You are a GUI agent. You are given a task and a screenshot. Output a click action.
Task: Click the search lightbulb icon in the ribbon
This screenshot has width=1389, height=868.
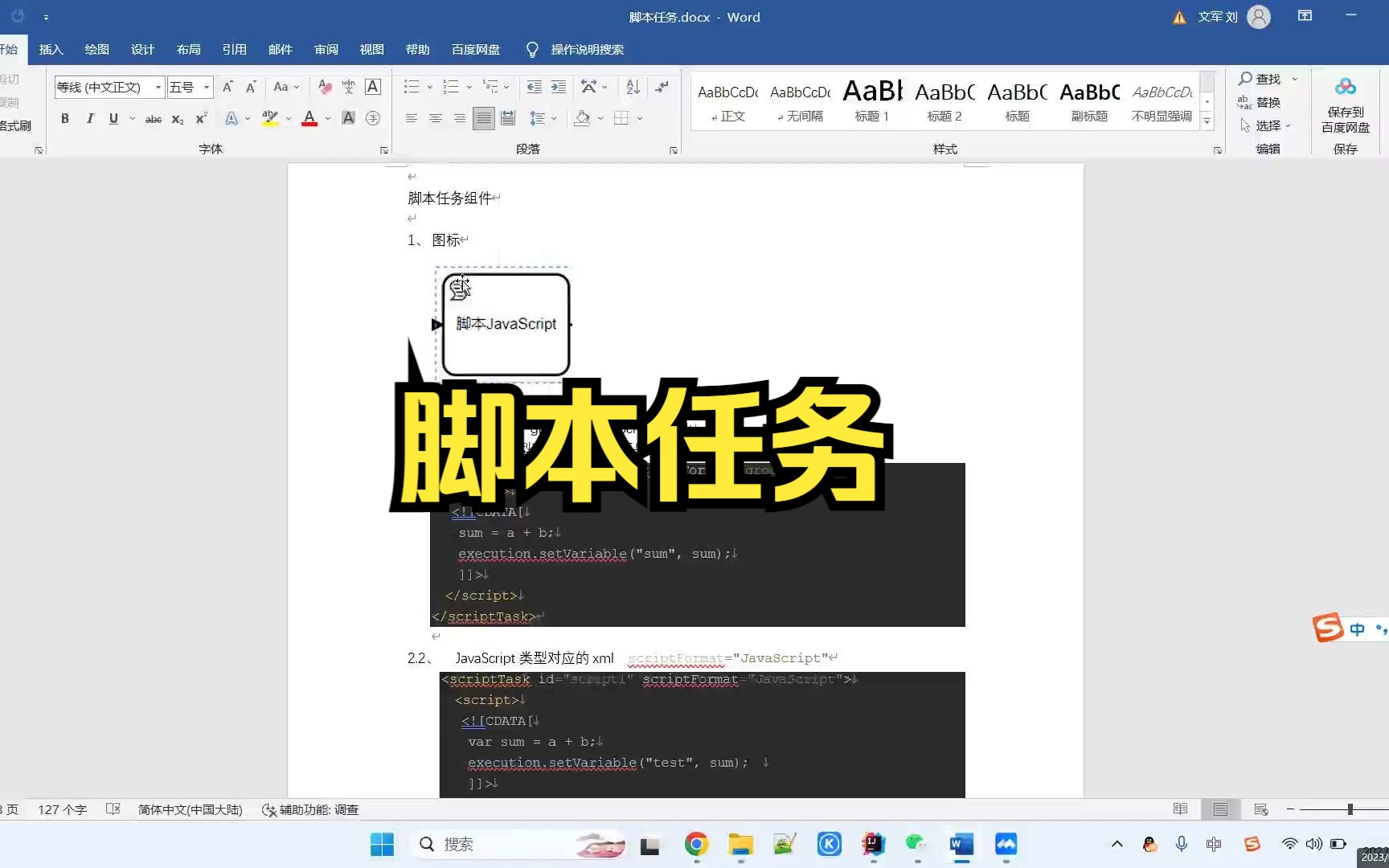pyautogui.click(x=531, y=50)
